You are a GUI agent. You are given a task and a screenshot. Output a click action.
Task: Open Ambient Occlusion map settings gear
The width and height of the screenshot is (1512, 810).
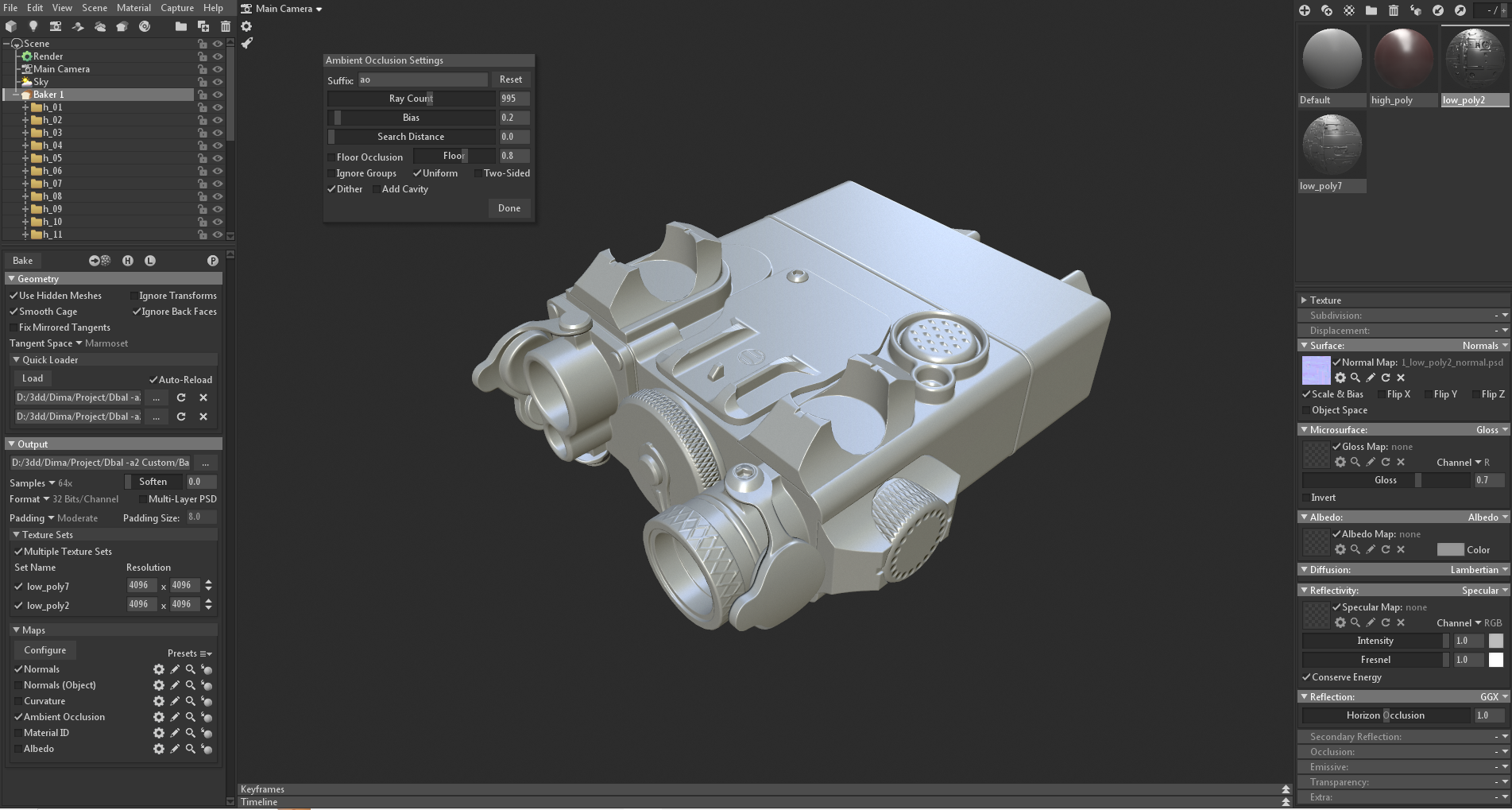[x=159, y=717]
